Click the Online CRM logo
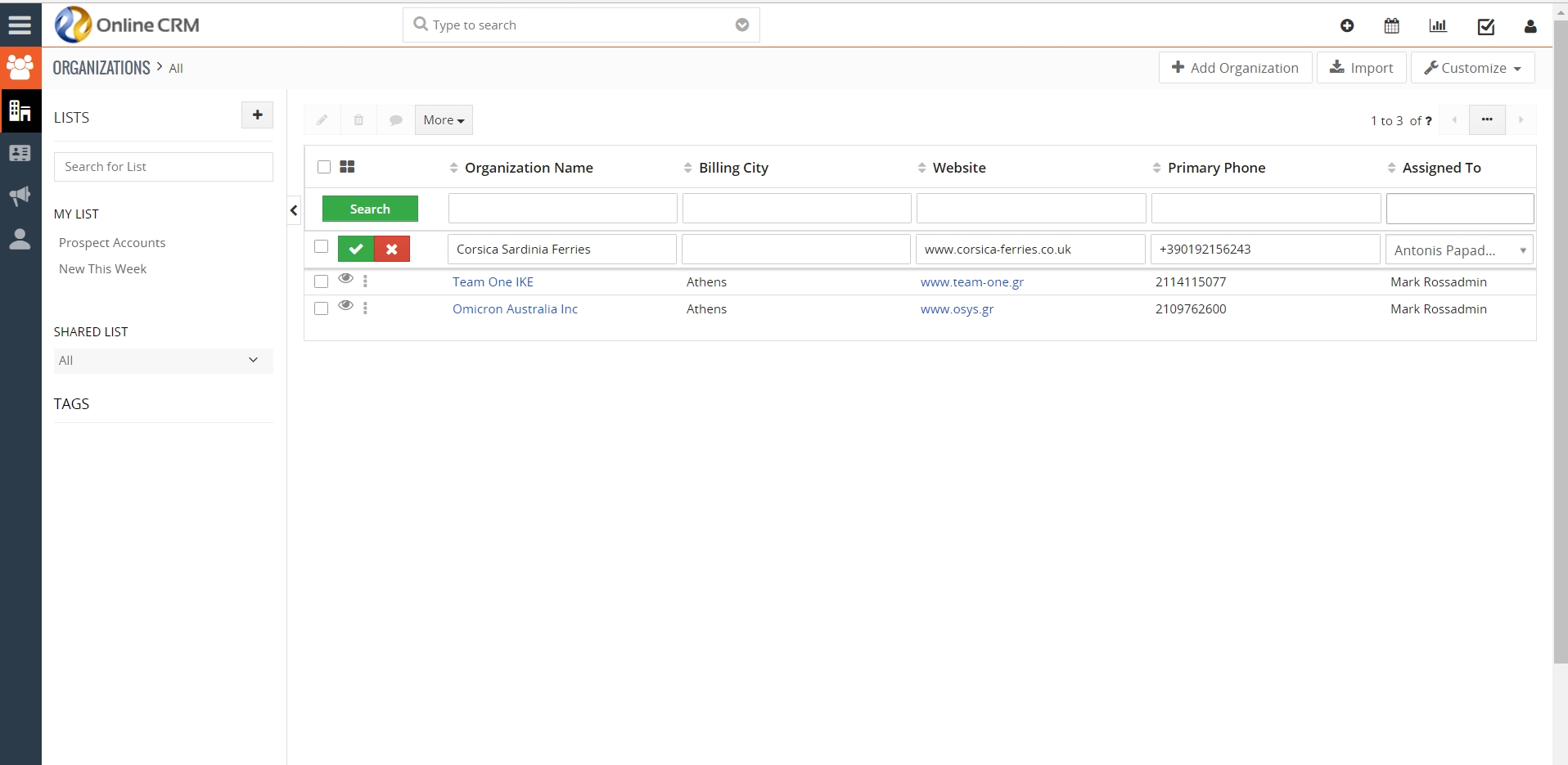The image size is (1568, 765). [x=127, y=25]
